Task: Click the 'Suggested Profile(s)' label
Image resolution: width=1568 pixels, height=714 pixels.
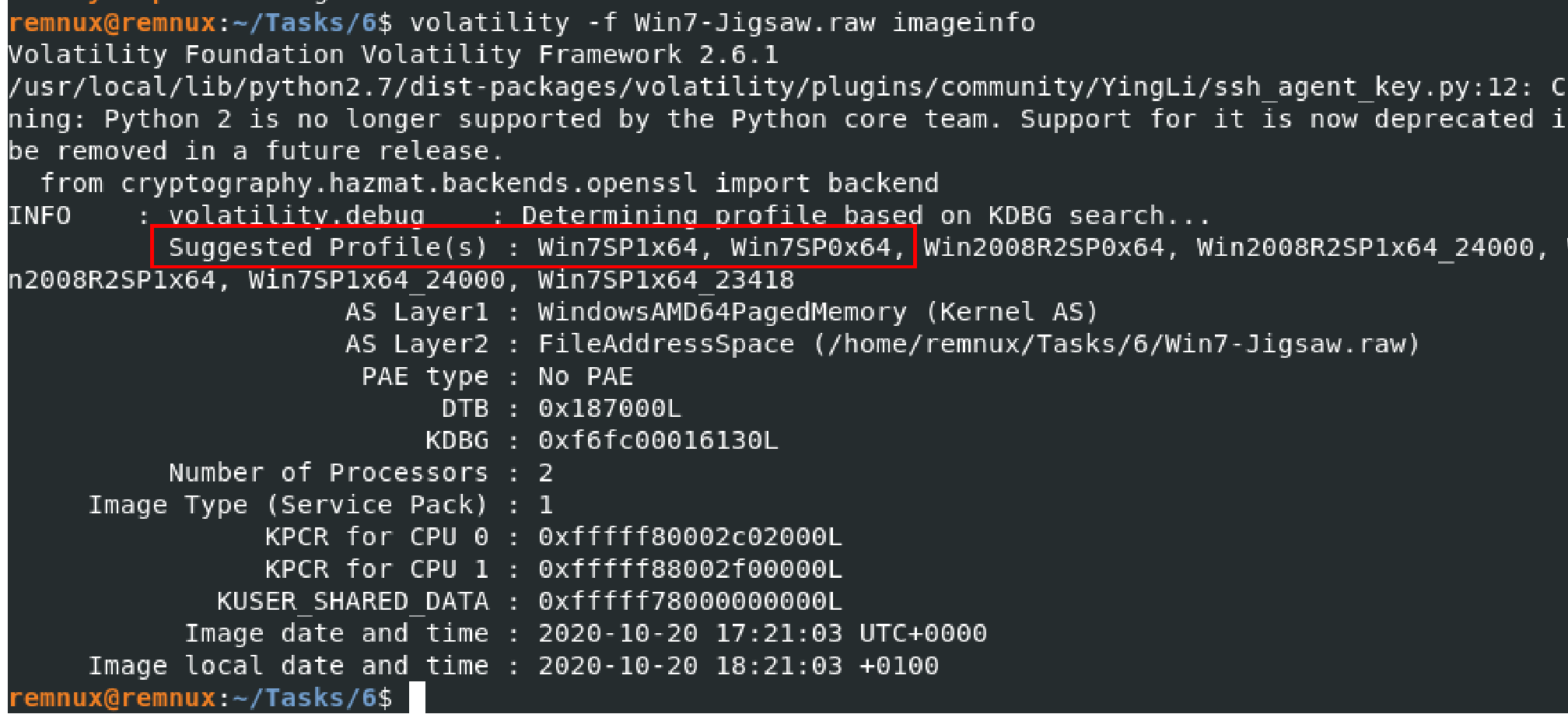Action: pos(328,247)
